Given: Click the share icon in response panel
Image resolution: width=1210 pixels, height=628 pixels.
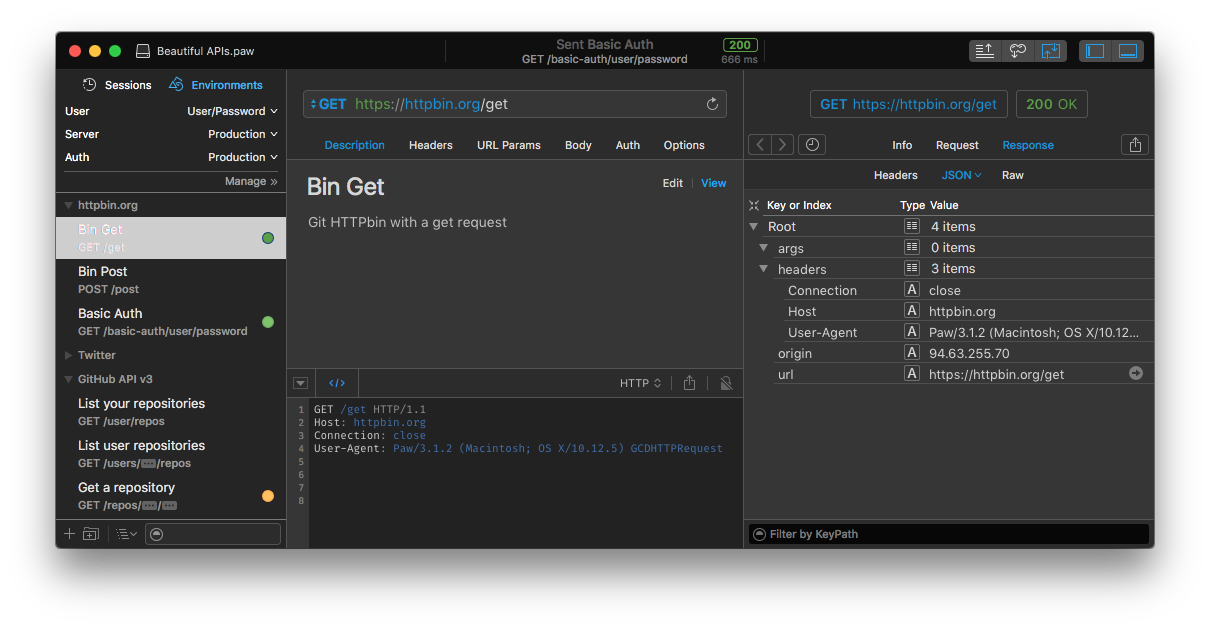Looking at the screenshot, I should (1135, 145).
